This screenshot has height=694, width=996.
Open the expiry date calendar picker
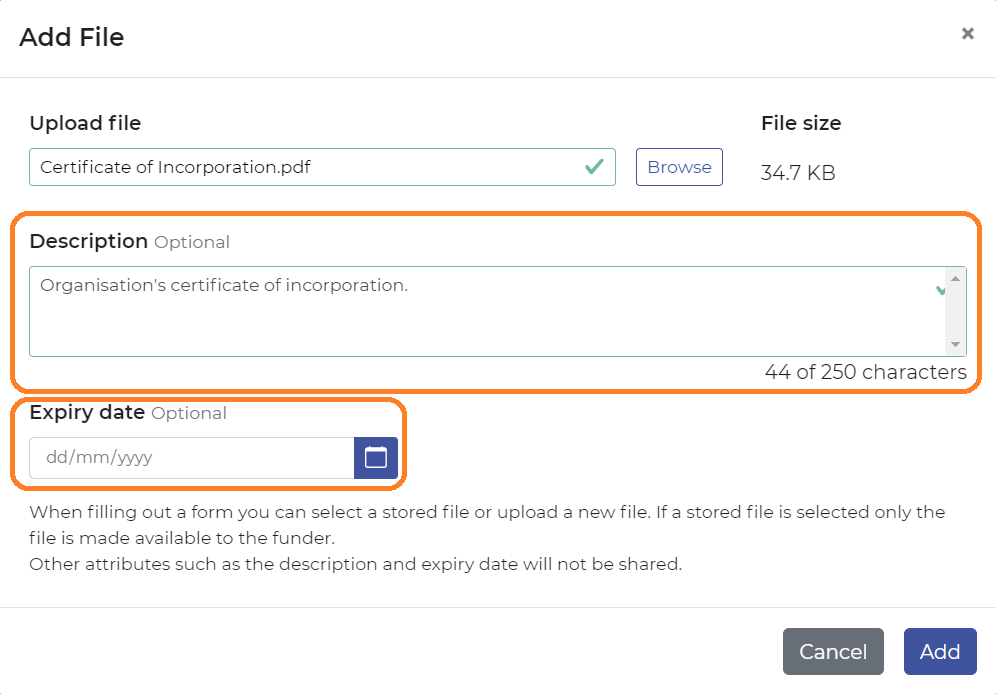pyautogui.click(x=376, y=458)
